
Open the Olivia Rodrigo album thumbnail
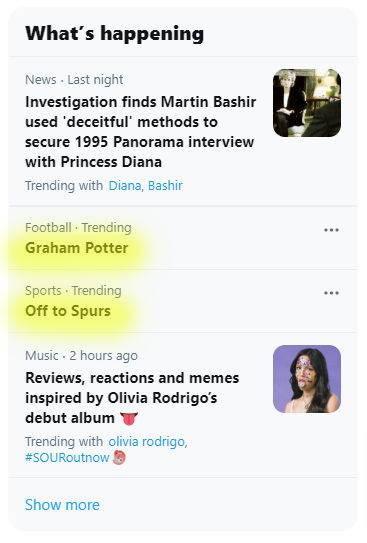coord(307,379)
